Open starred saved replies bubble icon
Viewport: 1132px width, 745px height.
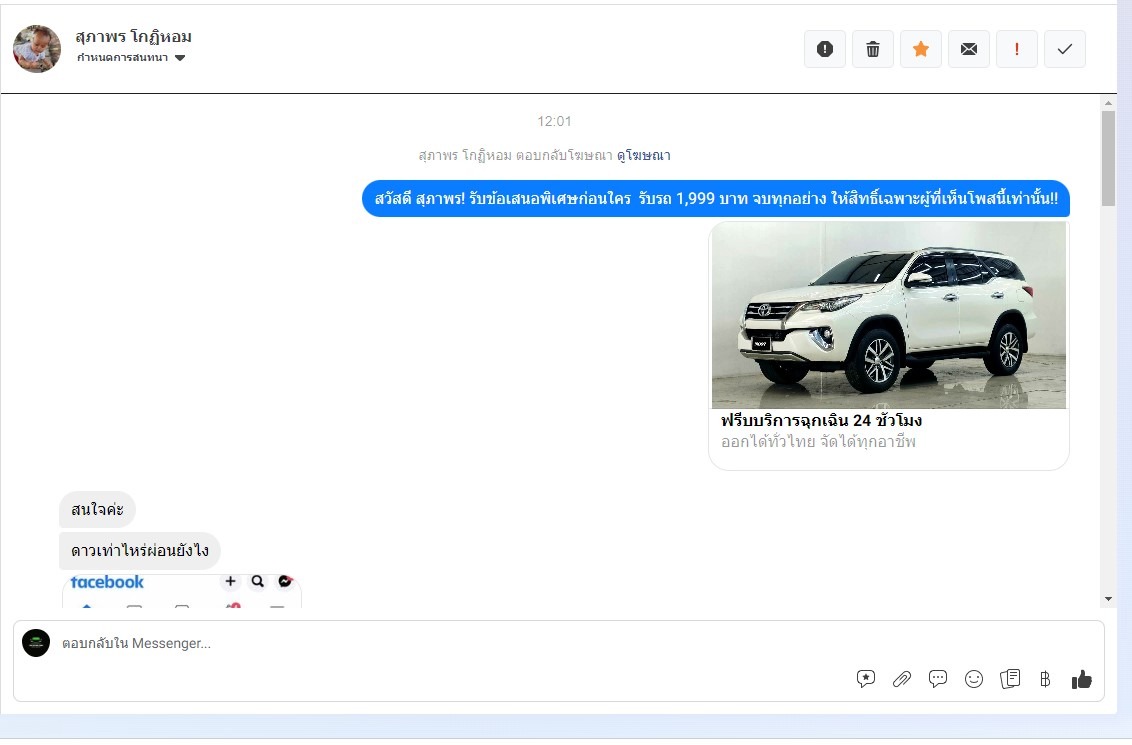[866, 679]
